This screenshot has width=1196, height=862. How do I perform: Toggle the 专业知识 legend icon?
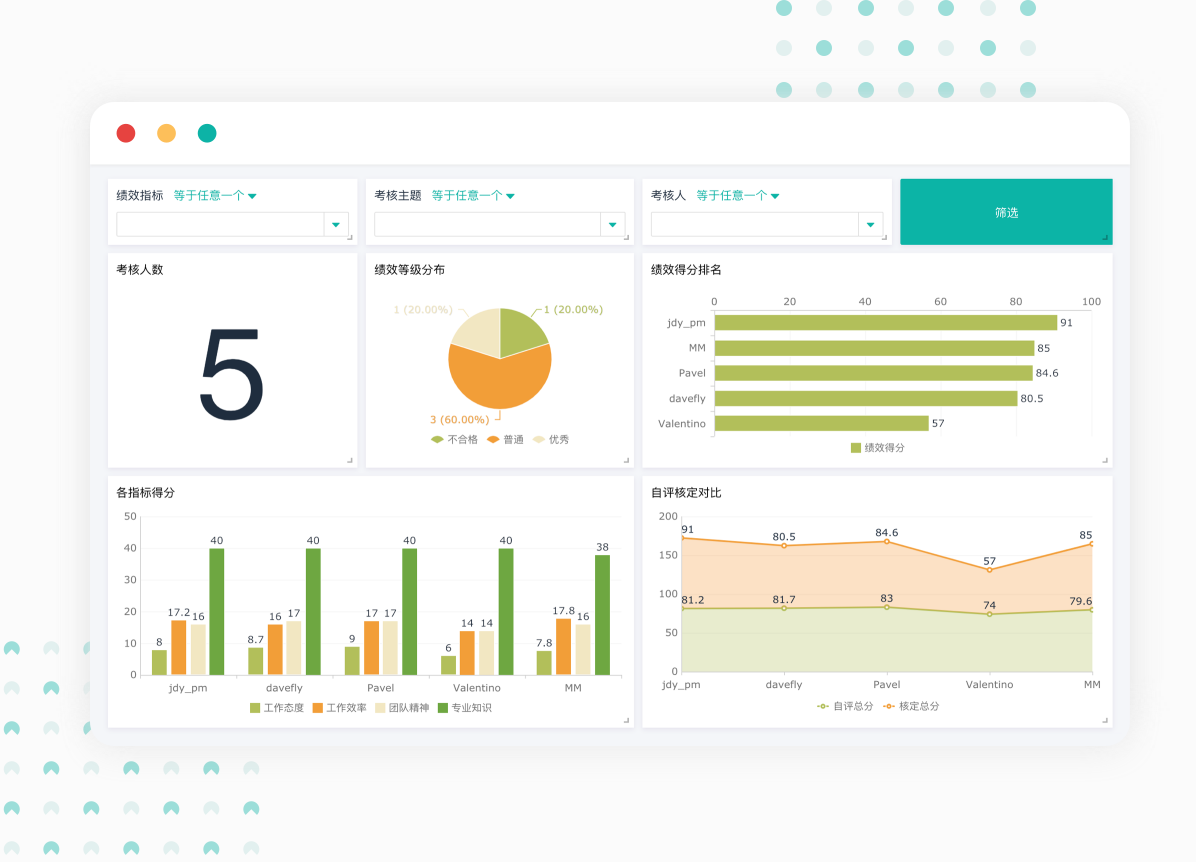pyautogui.click(x=443, y=708)
